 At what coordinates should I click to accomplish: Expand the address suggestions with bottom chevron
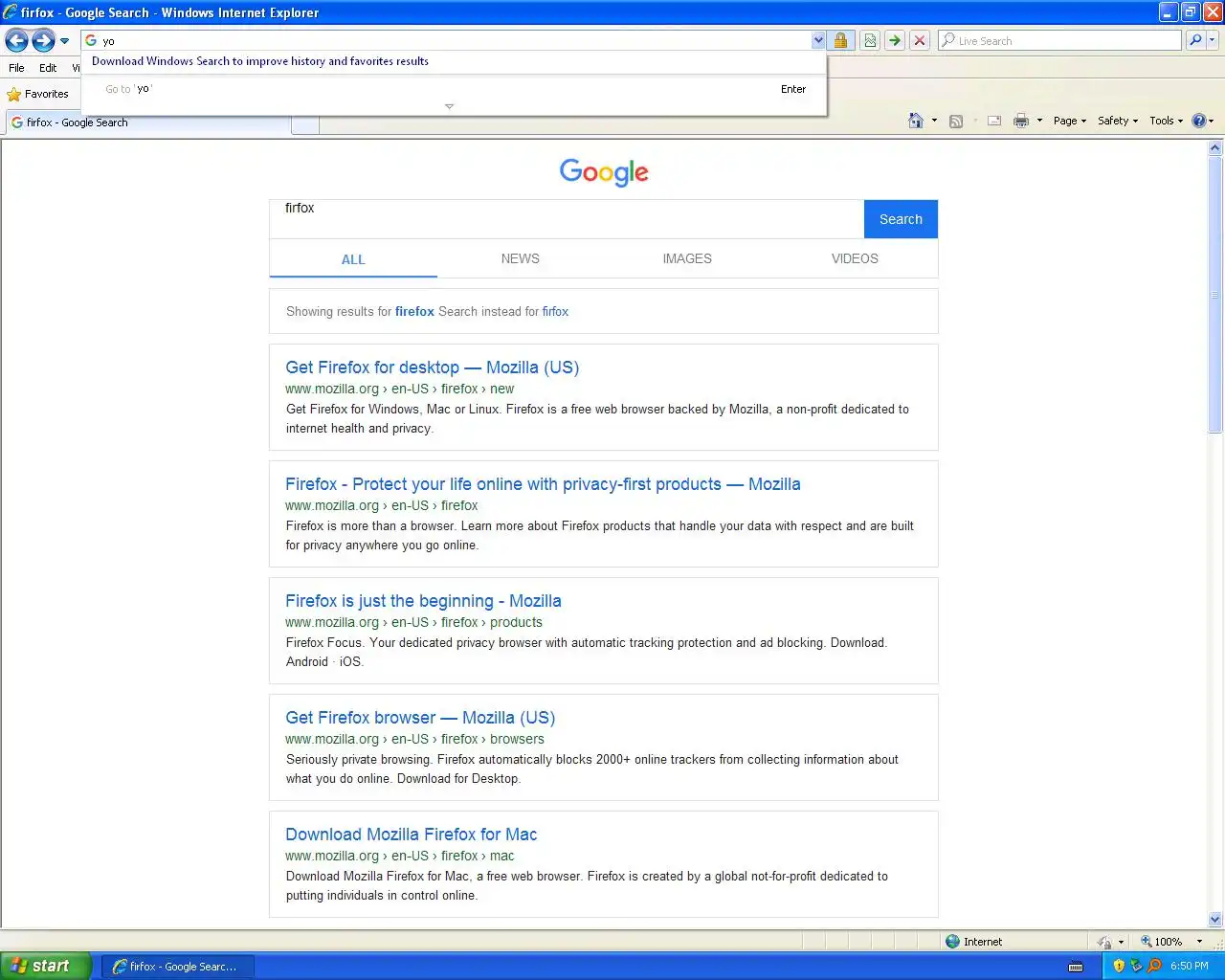coord(449,106)
